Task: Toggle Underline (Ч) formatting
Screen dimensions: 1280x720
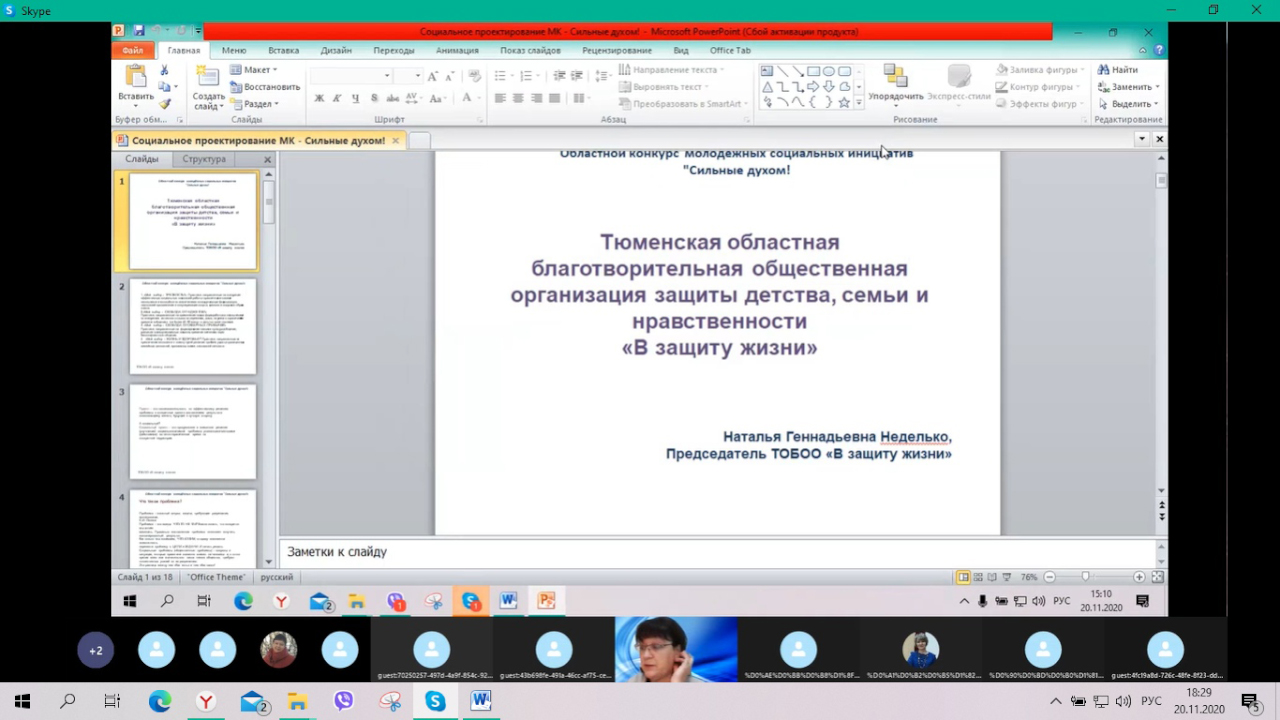Action: (x=355, y=98)
